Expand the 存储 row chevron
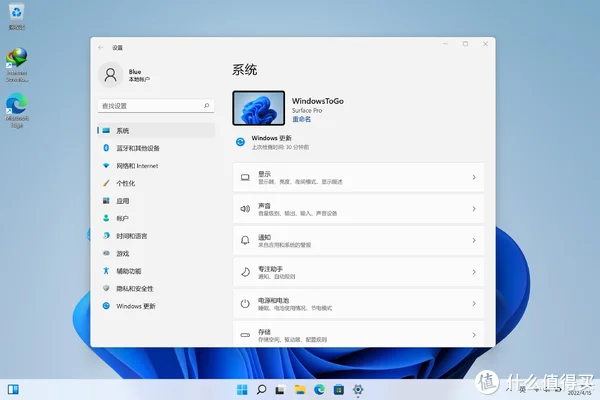This screenshot has width=600, height=400. click(474, 335)
